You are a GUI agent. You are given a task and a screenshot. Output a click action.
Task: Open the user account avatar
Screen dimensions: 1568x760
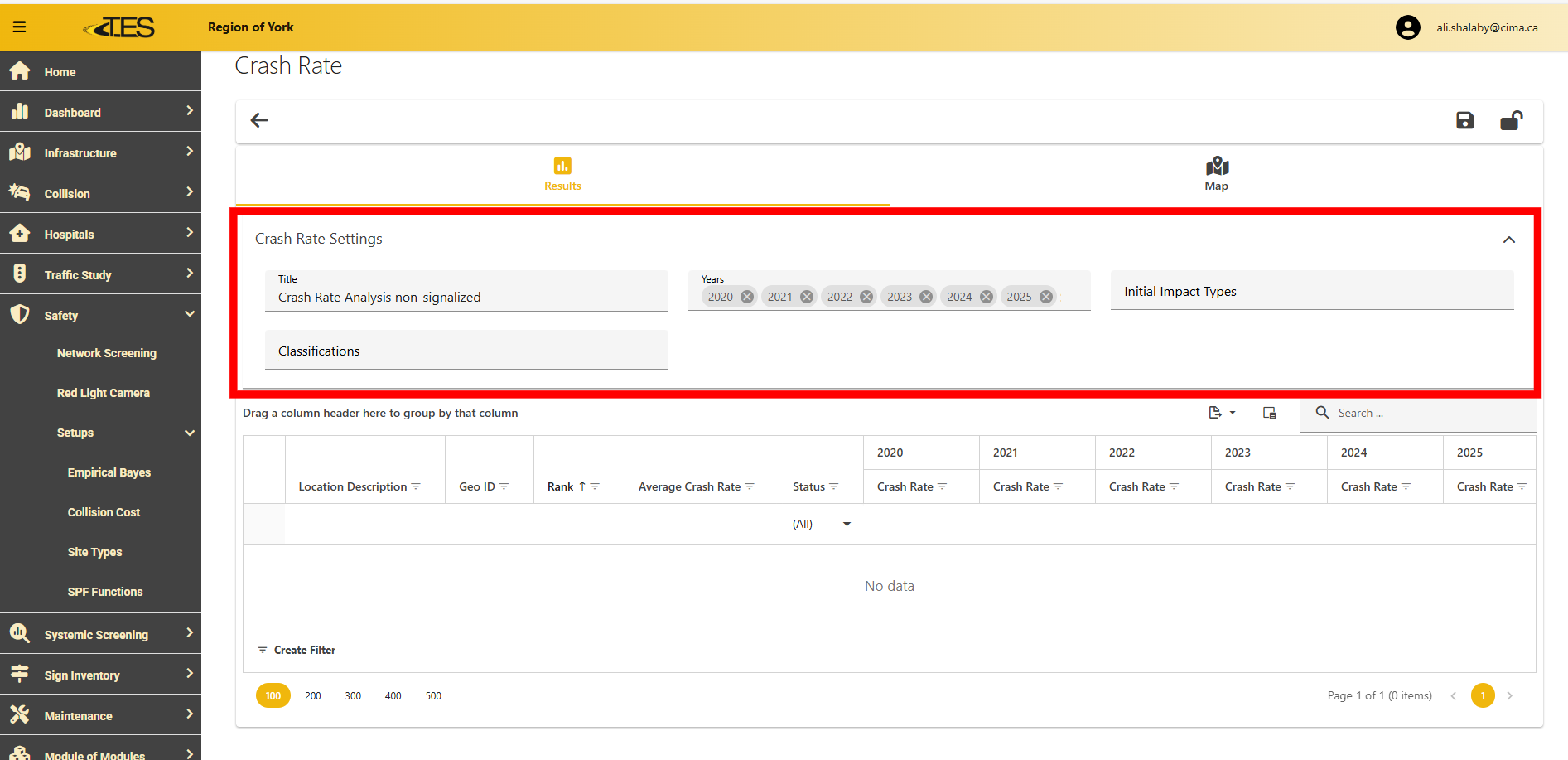(1407, 27)
